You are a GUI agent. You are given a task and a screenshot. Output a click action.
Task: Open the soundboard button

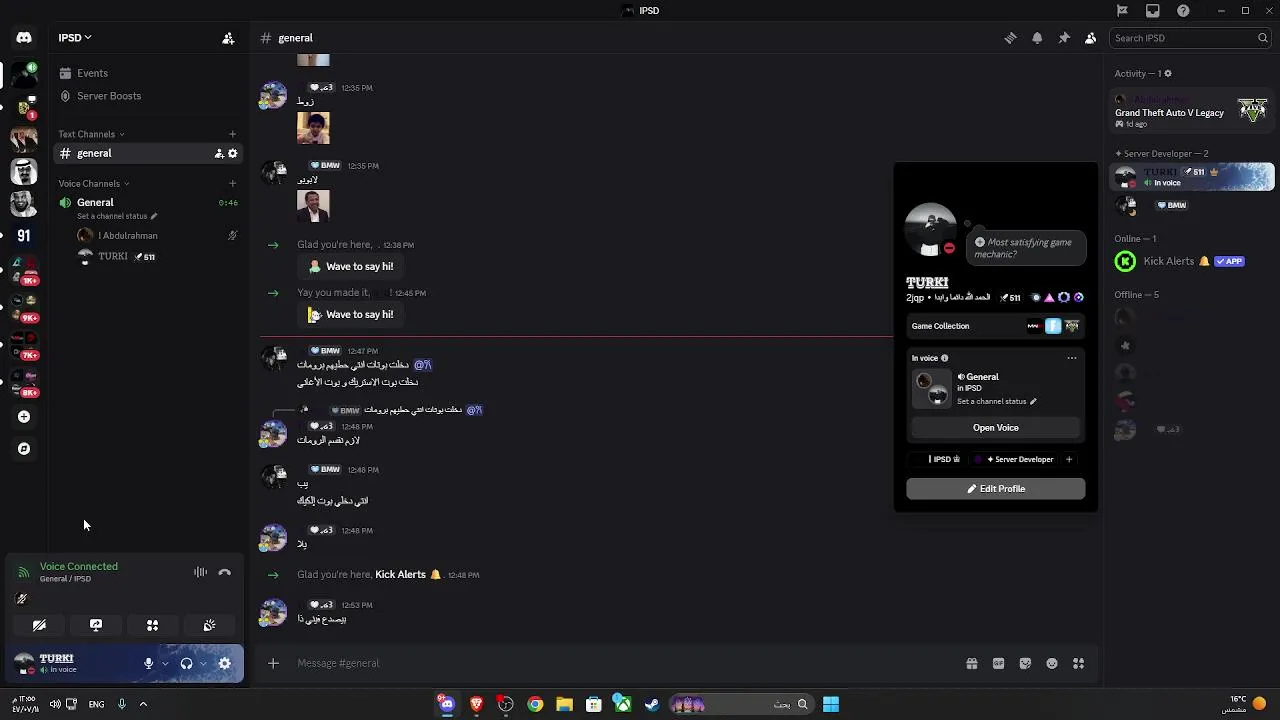tap(209, 625)
